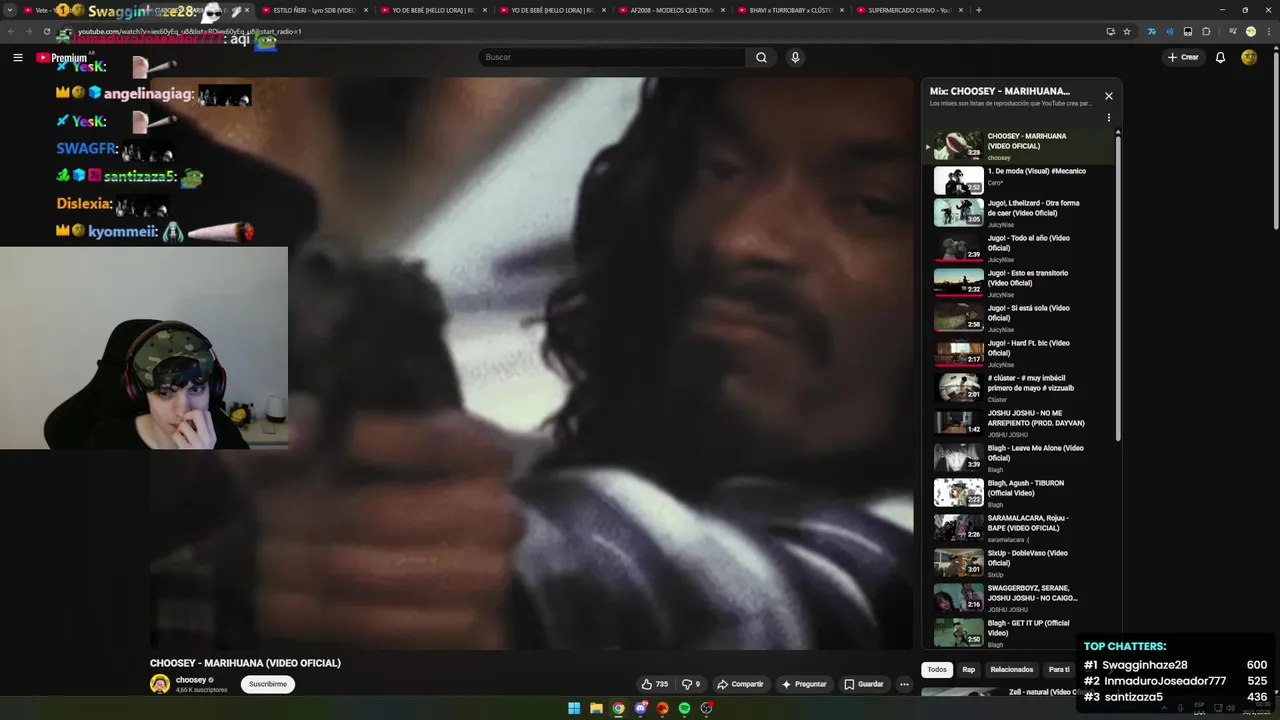Bookmark this page with star icon

1127,31
